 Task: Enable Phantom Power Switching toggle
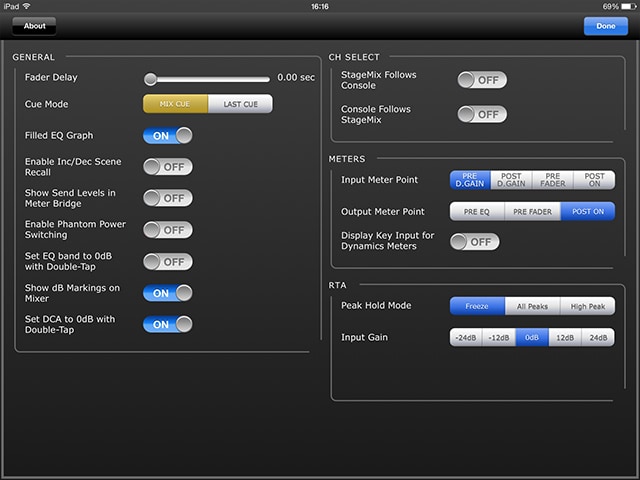pos(167,230)
